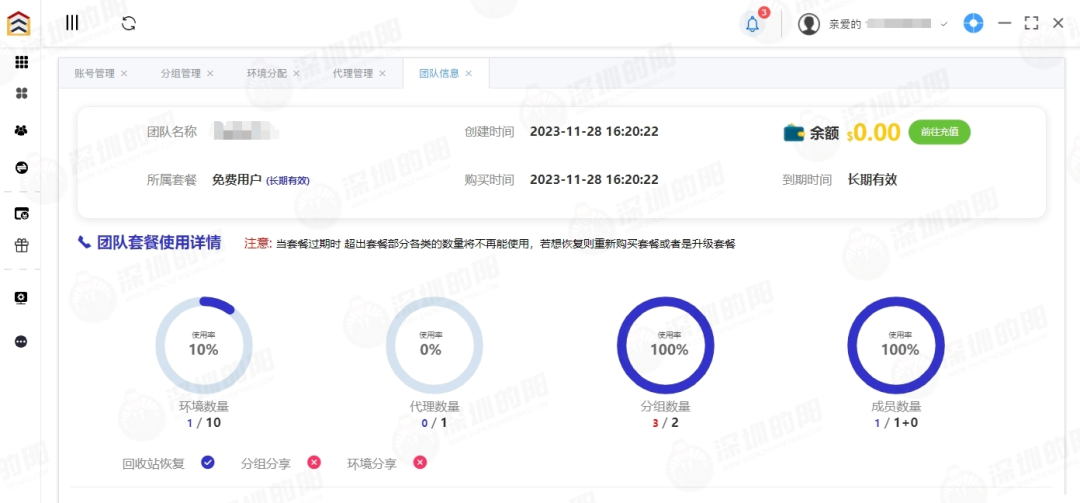Screen dimensions: 1080x503
Task: Click the 前往充值 button
Action: coord(939,132)
